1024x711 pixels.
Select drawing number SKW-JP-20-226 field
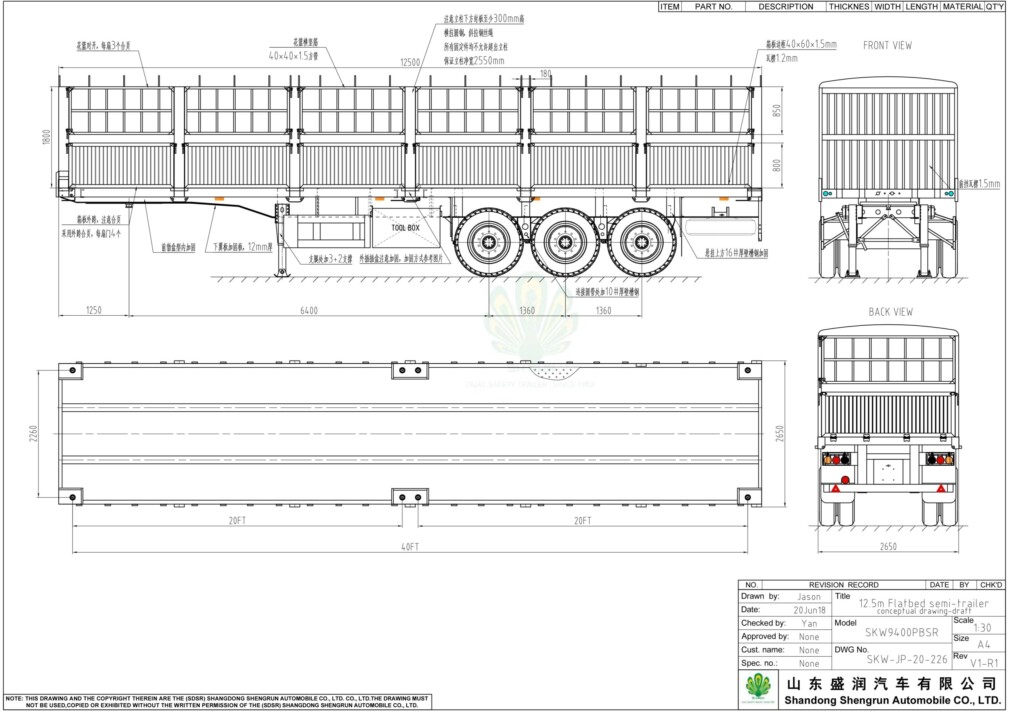pyautogui.click(x=907, y=660)
